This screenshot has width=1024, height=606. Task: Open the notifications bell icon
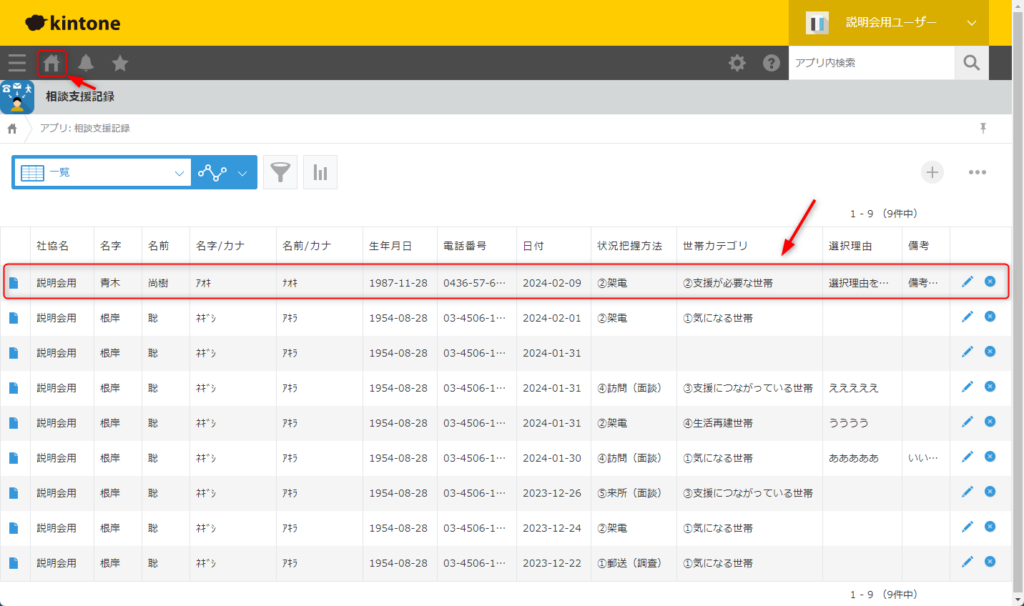[x=86, y=63]
